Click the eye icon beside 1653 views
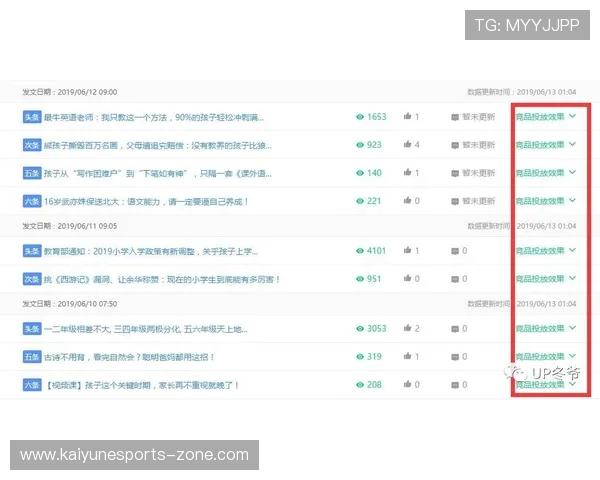Screen dimensions: 600x480 [360, 117]
